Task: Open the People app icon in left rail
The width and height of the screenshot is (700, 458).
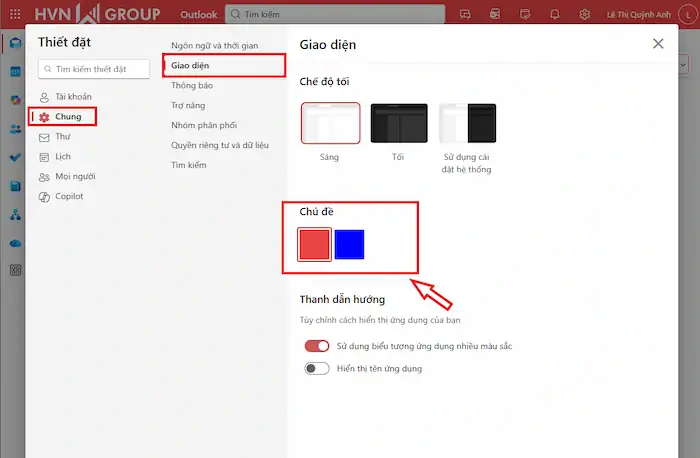Action: (15, 129)
